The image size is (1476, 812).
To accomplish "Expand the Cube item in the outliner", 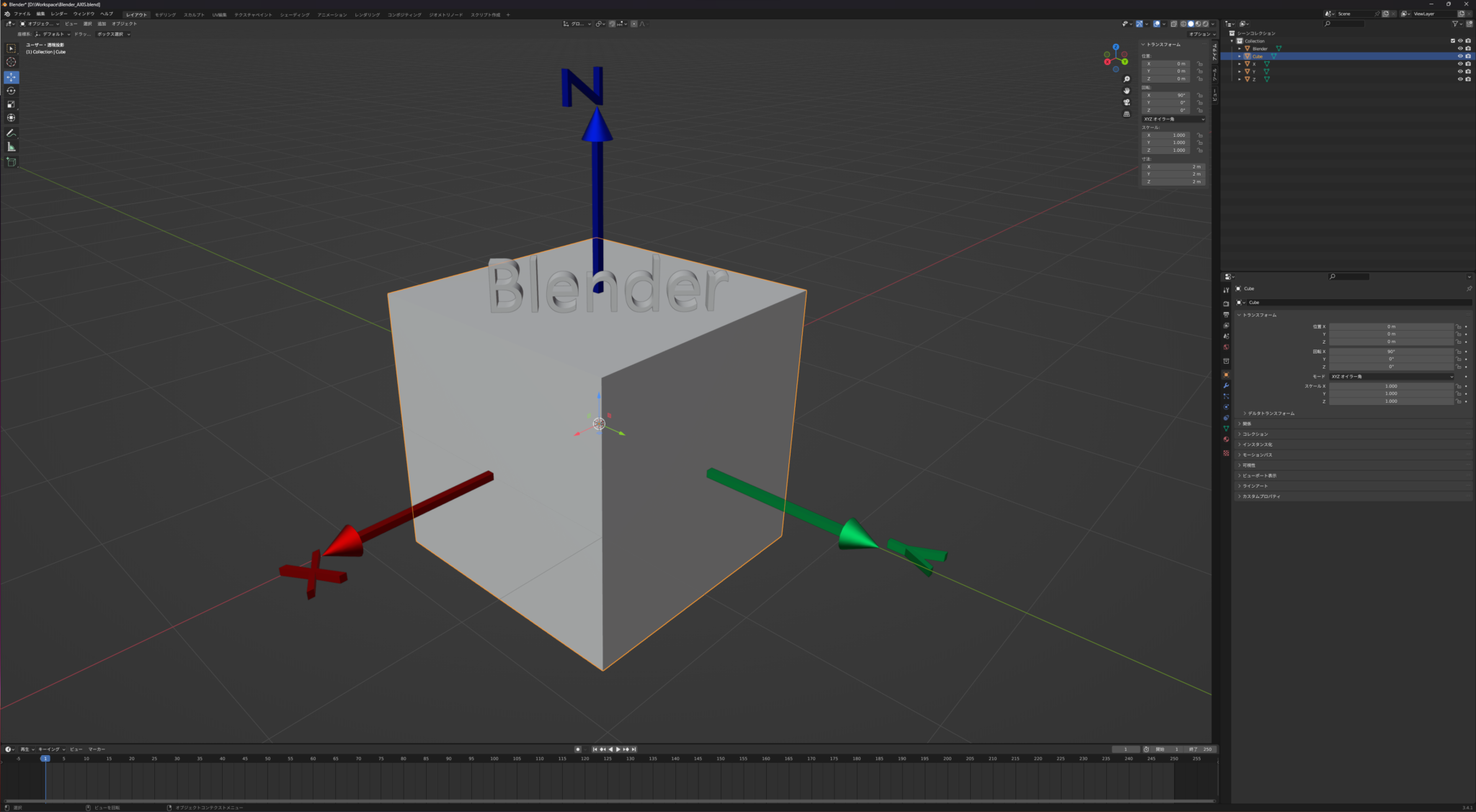I will coord(1240,56).
